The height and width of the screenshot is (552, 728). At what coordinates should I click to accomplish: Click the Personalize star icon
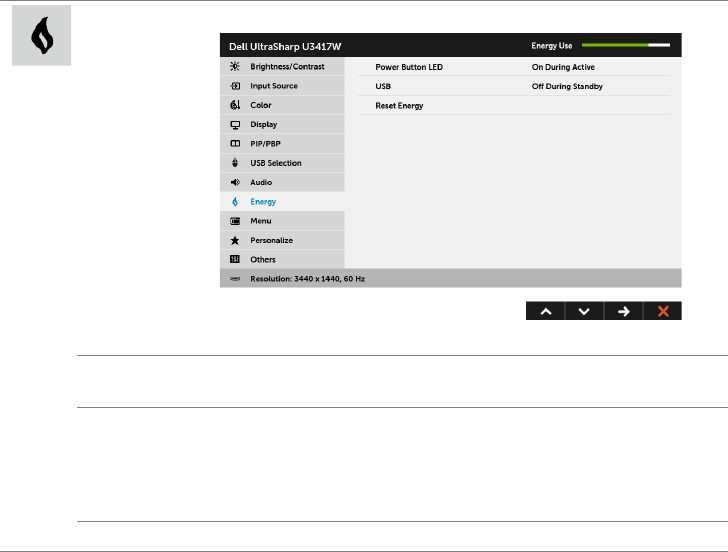click(x=235, y=240)
